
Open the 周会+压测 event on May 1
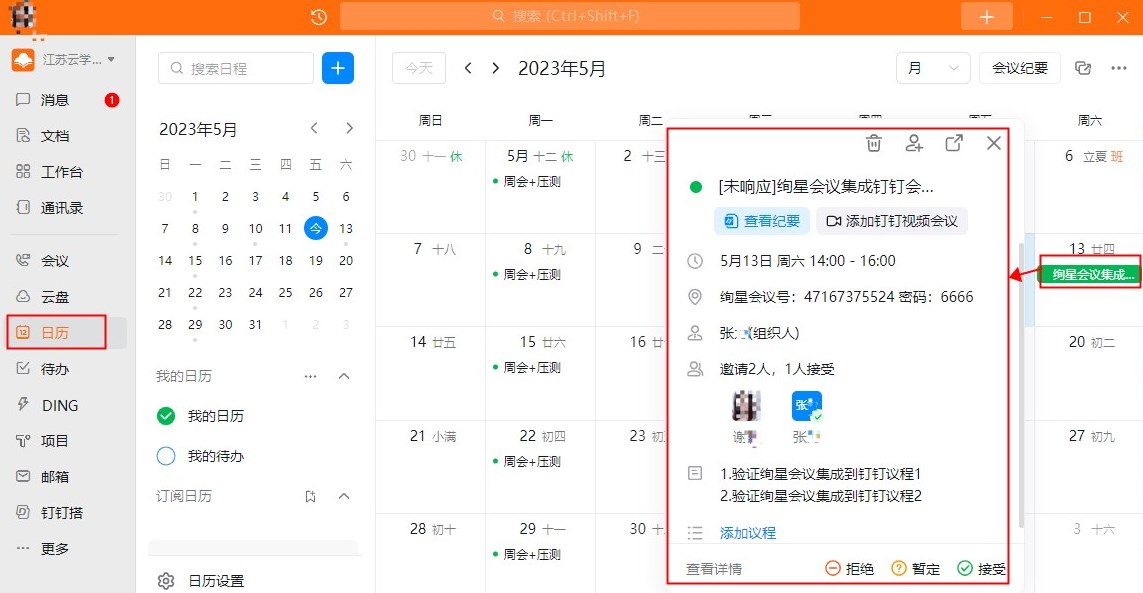pos(526,182)
